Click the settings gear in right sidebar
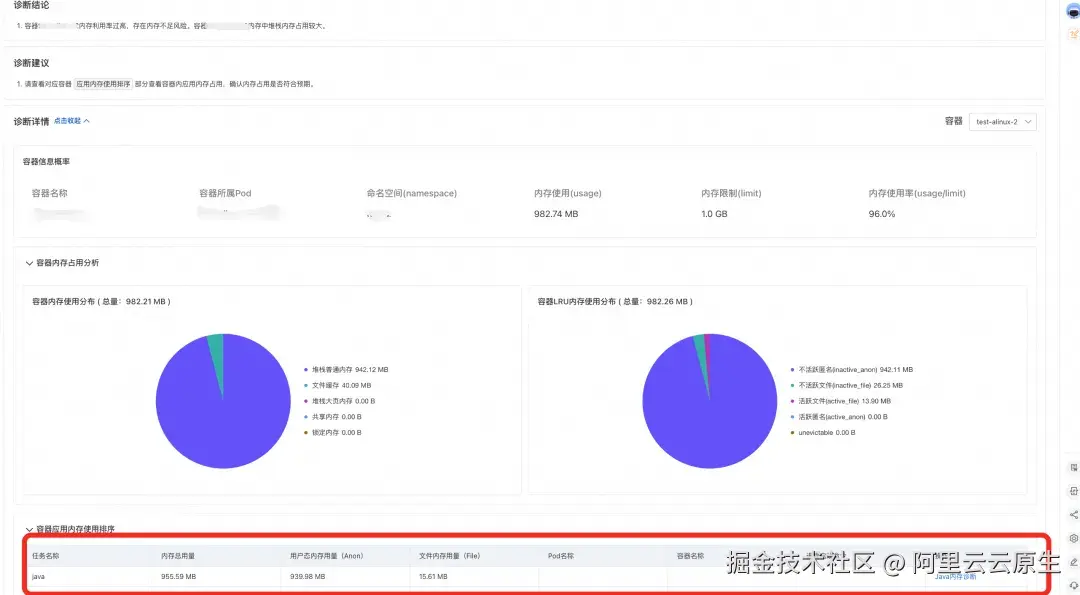The width and height of the screenshot is (1080, 595). coord(1074,540)
